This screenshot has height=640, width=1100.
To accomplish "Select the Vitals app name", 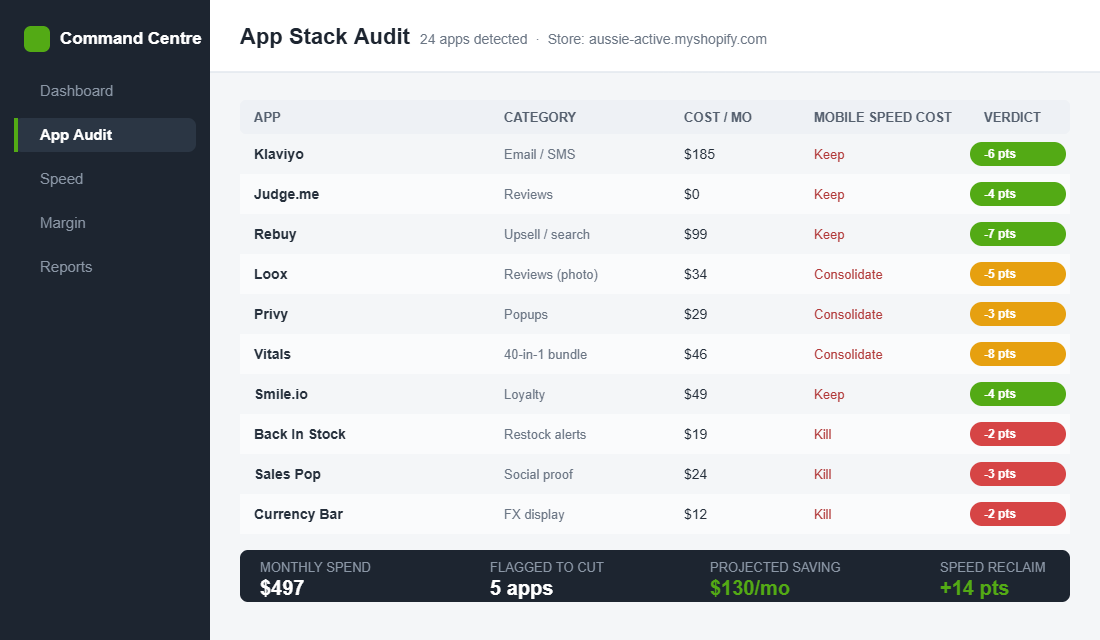I will pyautogui.click(x=272, y=354).
